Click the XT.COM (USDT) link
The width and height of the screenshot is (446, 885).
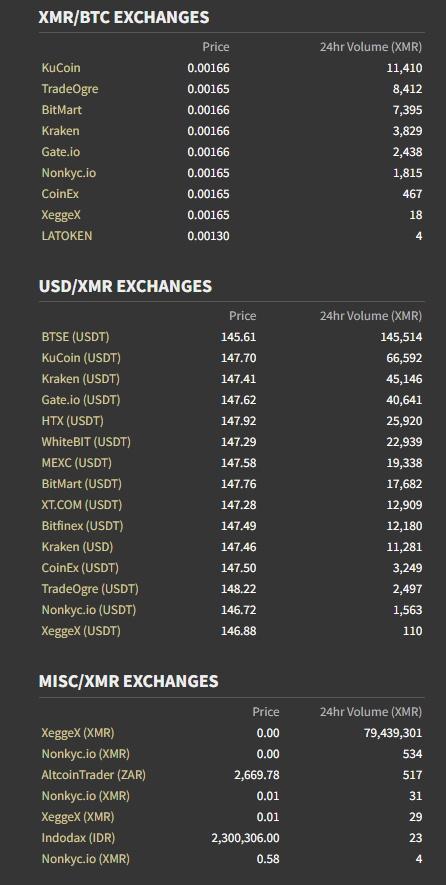[x=81, y=505]
